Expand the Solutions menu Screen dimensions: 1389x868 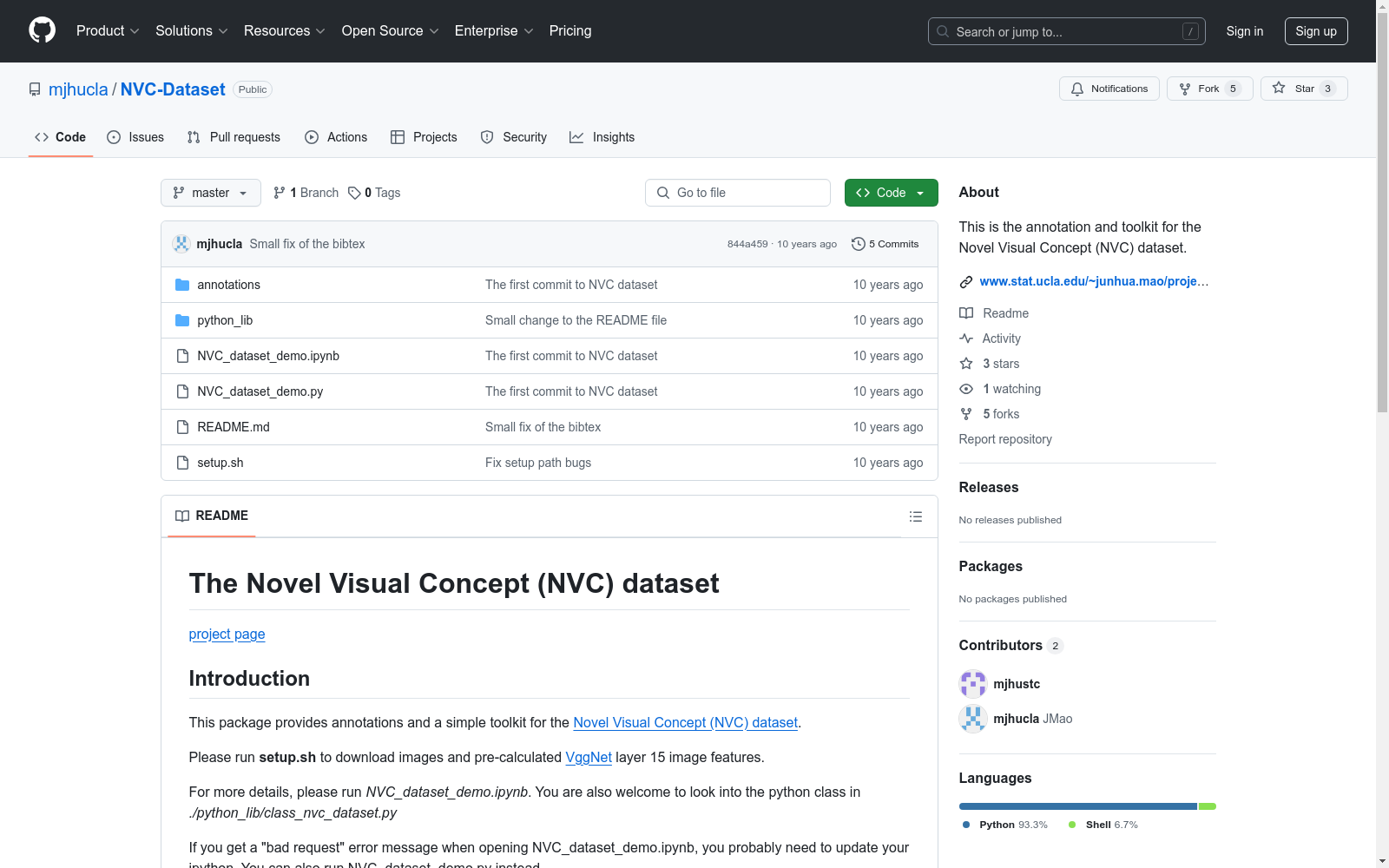coord(192,31)
